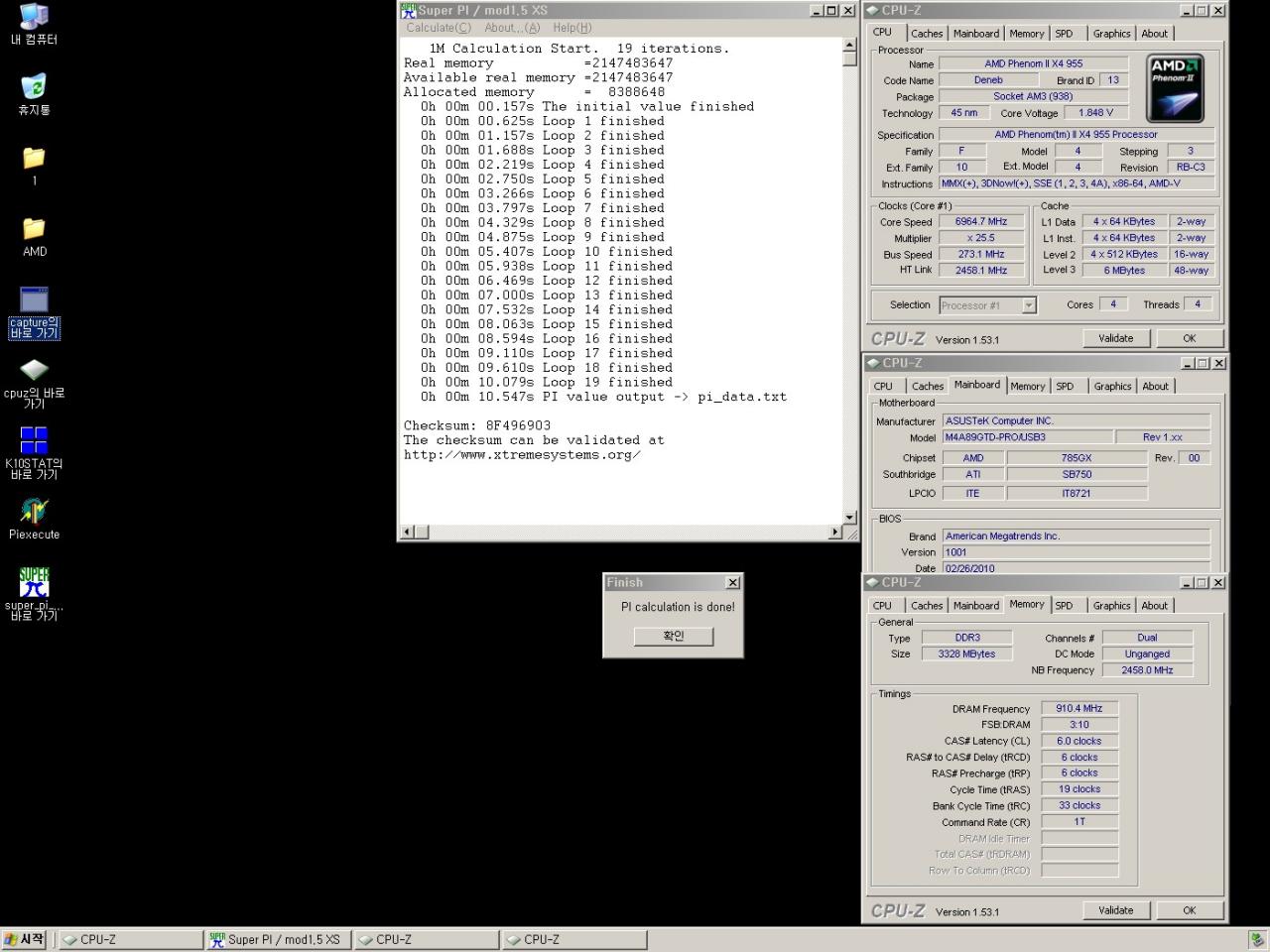This screenshot has height=952, width=1270.
Task: Click Super PI horizontal scrollbar left arrow
Action: 407,532
